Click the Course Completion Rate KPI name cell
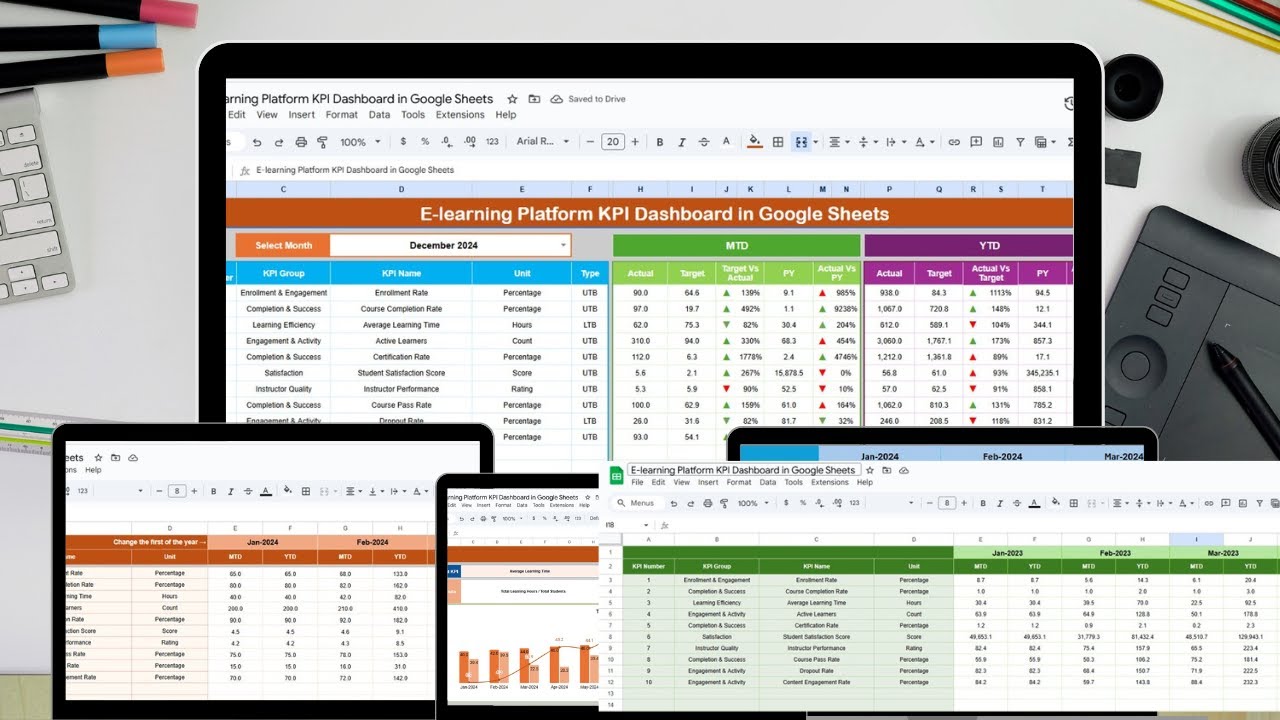Screen dimensions: 1280x720 coord(401,309)
